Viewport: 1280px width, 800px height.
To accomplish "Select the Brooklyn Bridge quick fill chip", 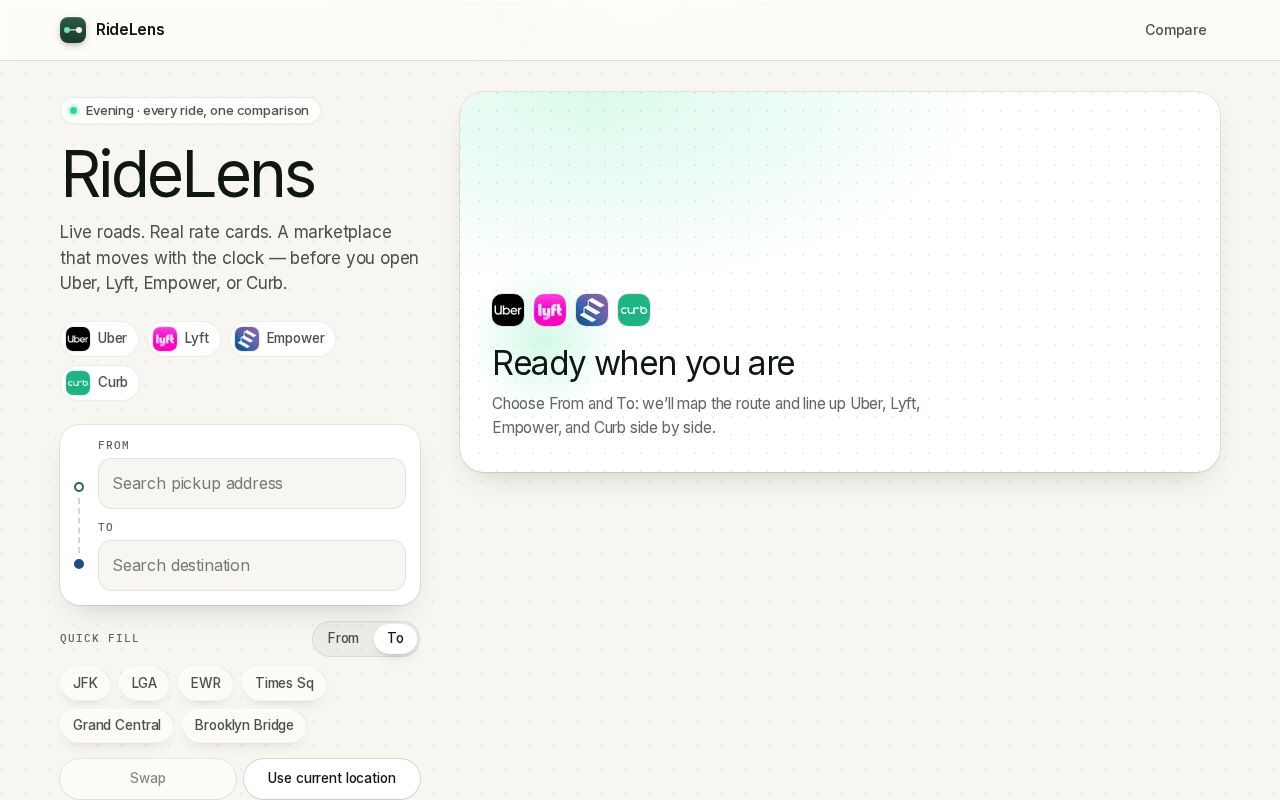I will tap(244, 725).
